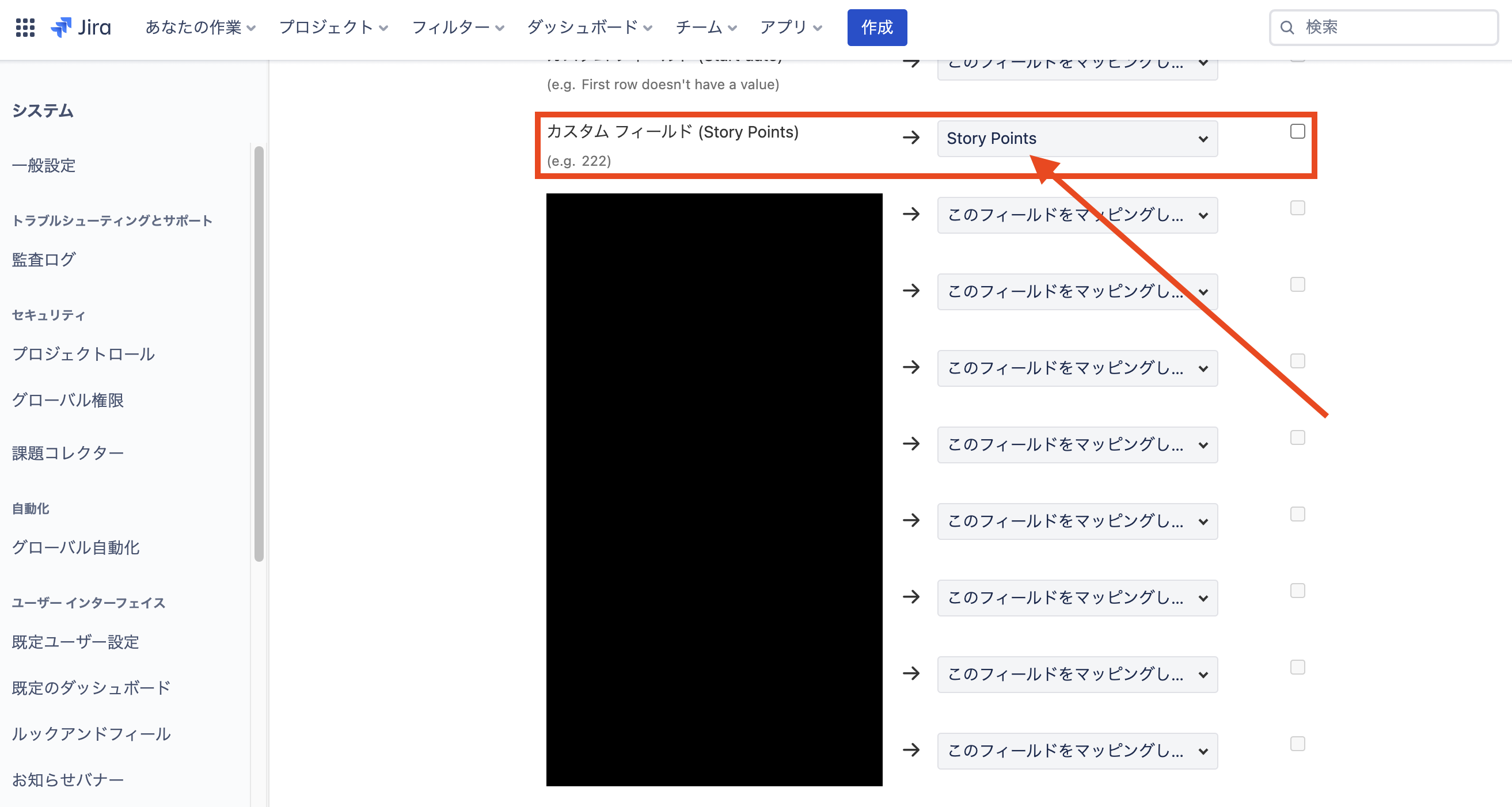The width and height of the screenshot is (1512, 807).
Task: Click chevron next to プロジェクト
Action: click(384, 28)
